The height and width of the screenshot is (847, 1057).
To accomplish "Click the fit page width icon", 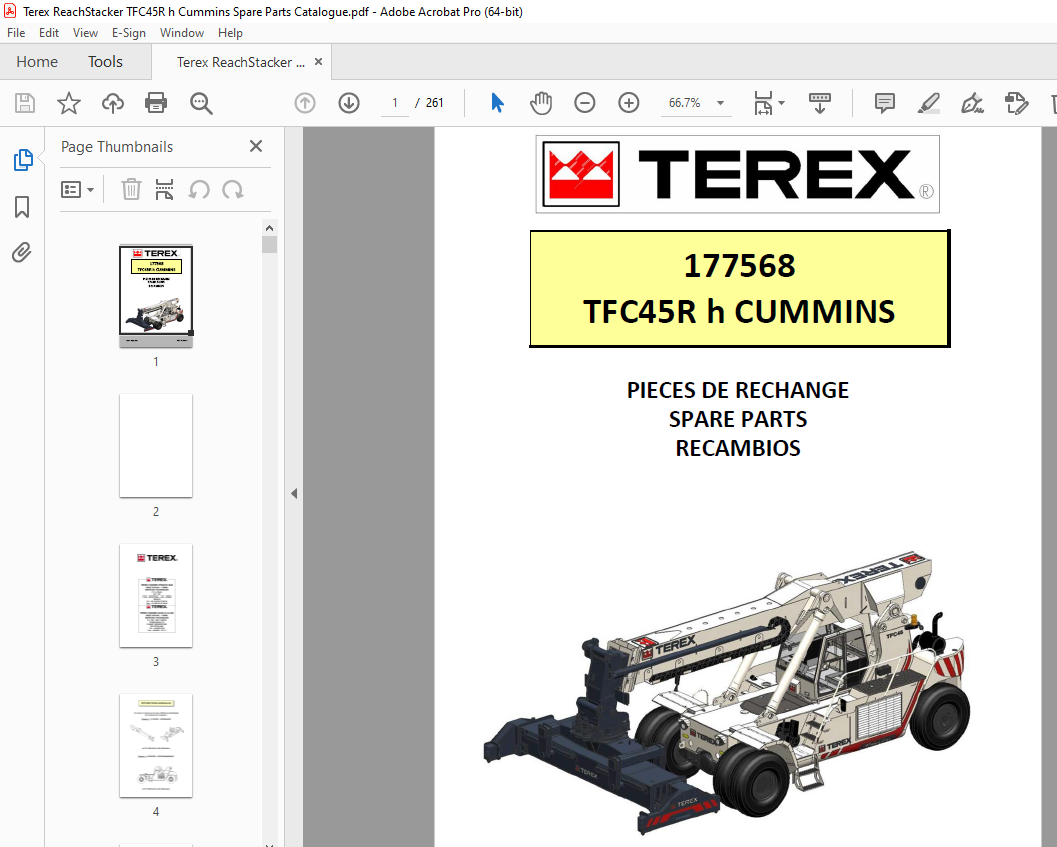I will point(763,103).
